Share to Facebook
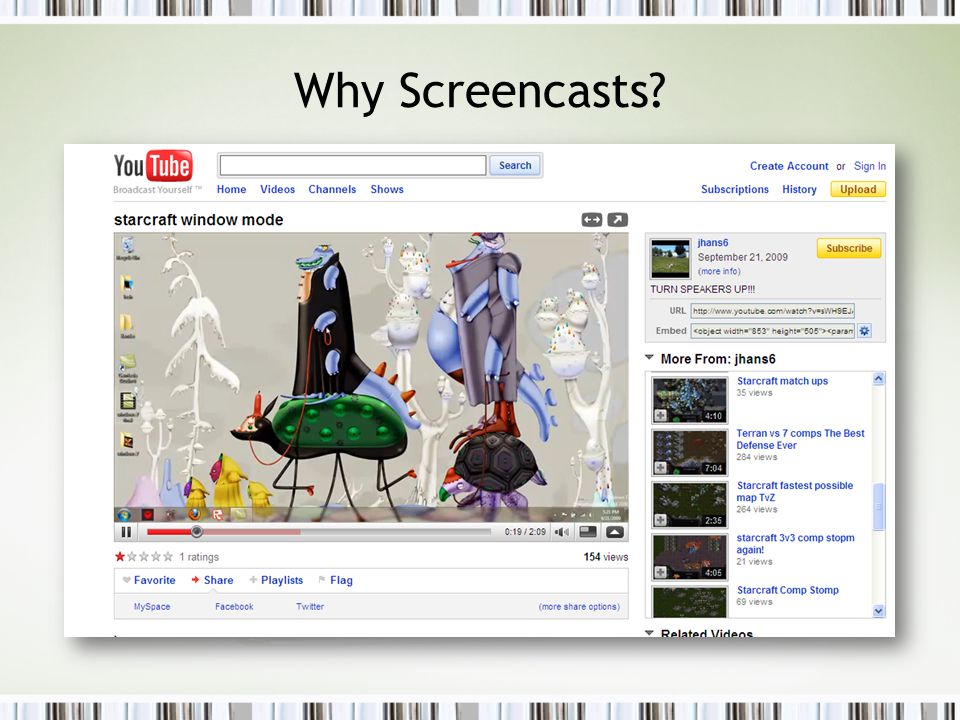Image resolution: width=960 pixels, height=720 pixels. pyautogui.click(x=234, y=606)
